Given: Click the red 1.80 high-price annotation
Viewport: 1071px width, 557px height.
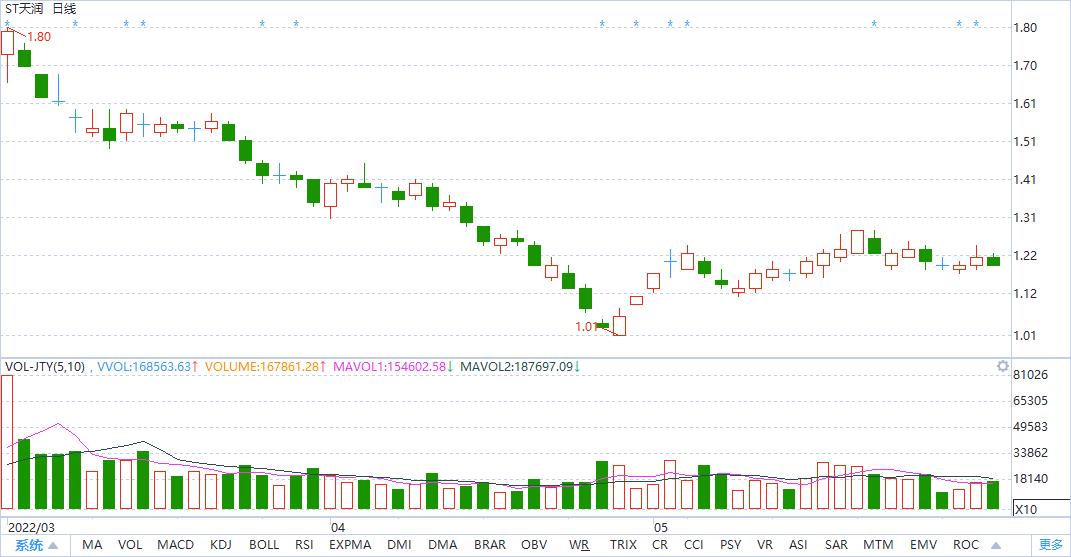Looking at the screenshot, I should [39, 37].
